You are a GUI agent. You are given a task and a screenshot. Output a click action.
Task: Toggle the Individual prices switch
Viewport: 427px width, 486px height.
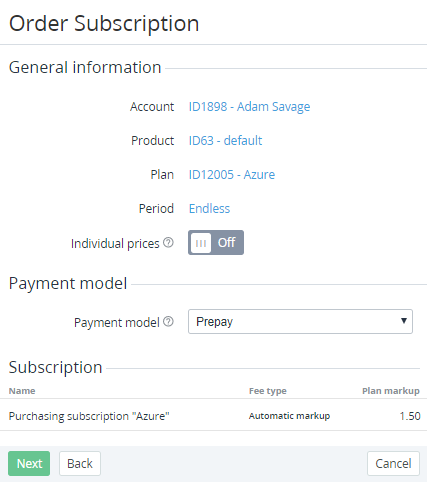pyautogui.click(x=216, y=243)
